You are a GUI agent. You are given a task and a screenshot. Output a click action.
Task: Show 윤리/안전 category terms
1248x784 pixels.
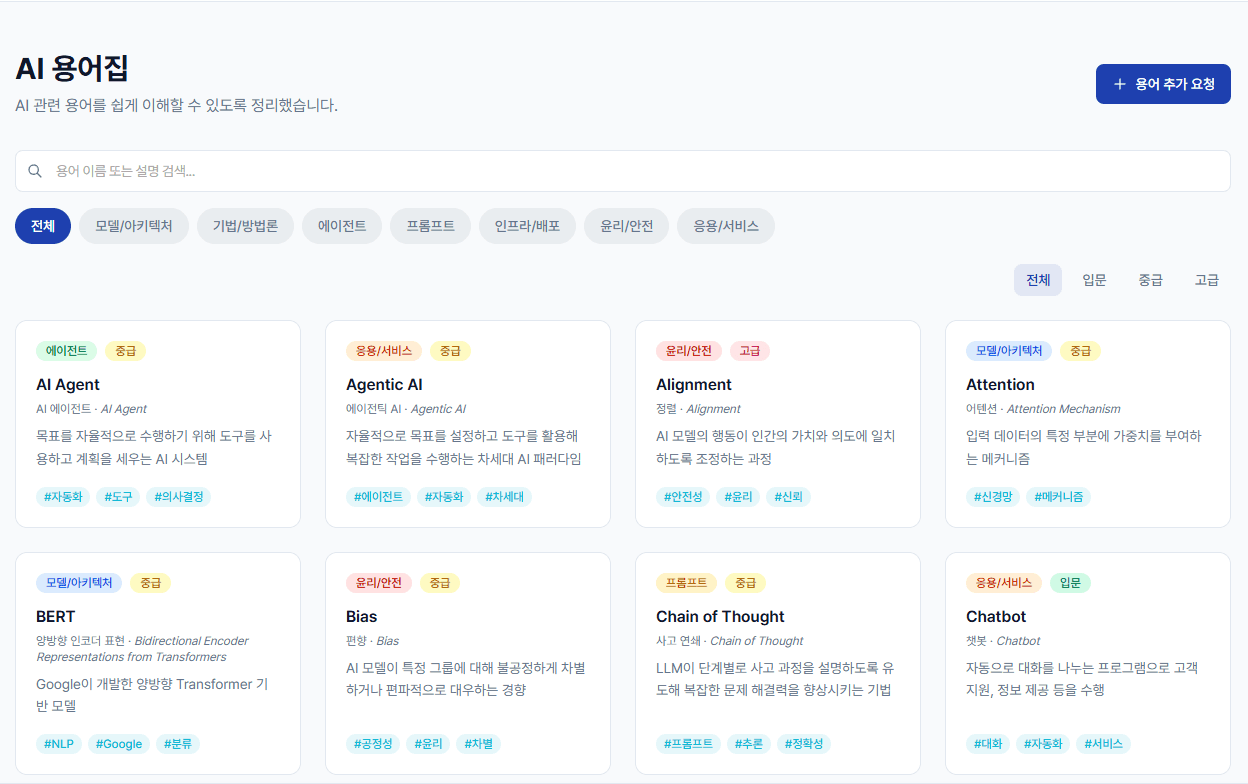click(x=627, y=226)
